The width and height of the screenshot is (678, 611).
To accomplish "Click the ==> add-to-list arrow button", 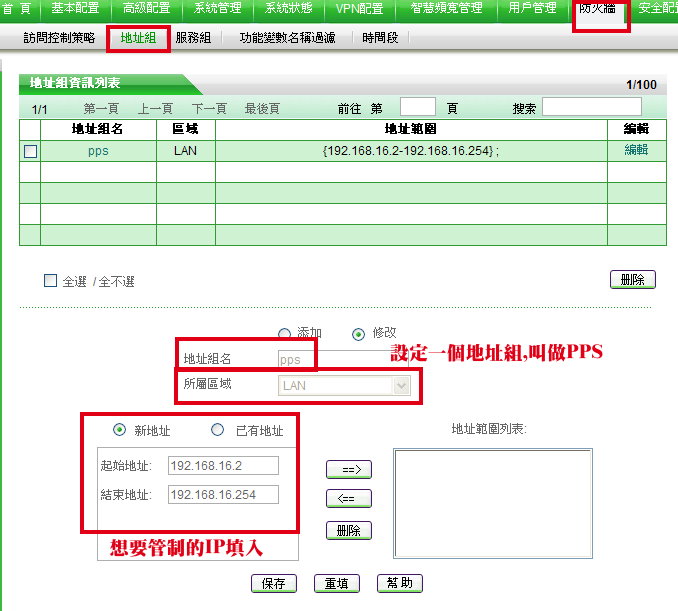I will tap(349, 468).
